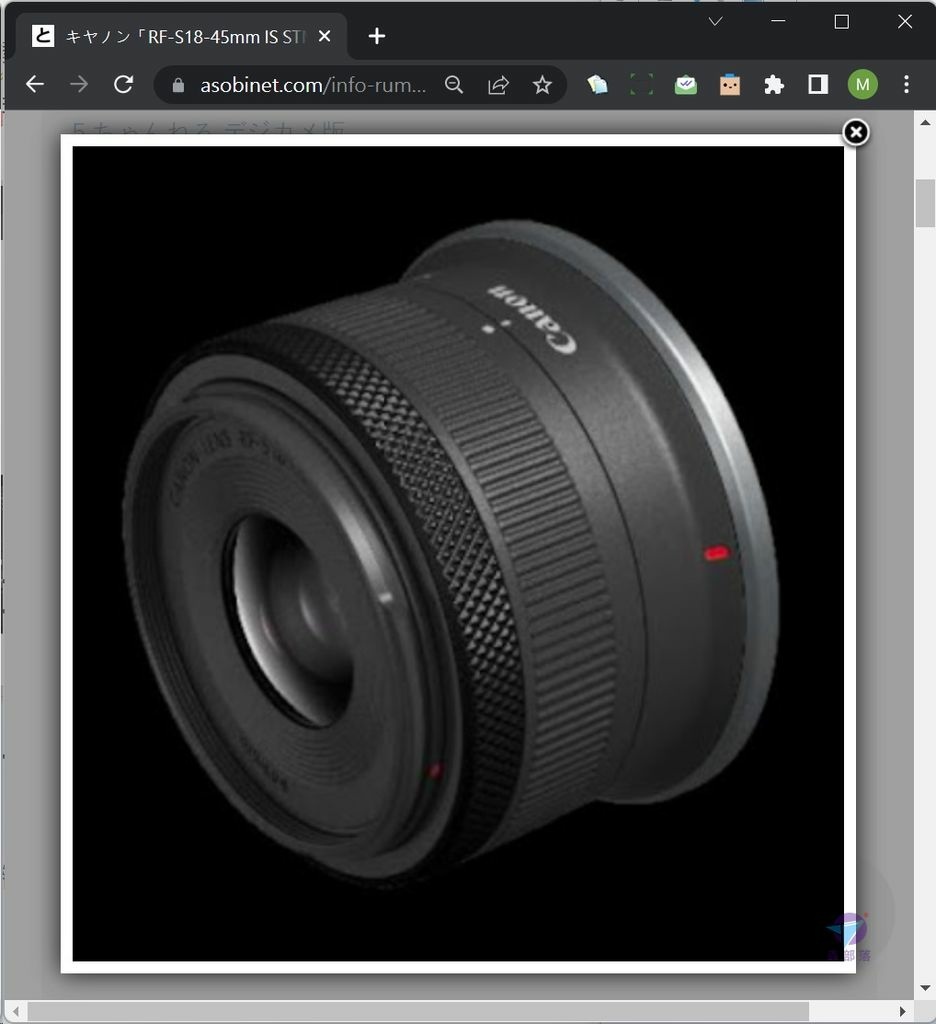Open the green M profile avatar
Screen dimensions: 936x1024
click(862, 84)
